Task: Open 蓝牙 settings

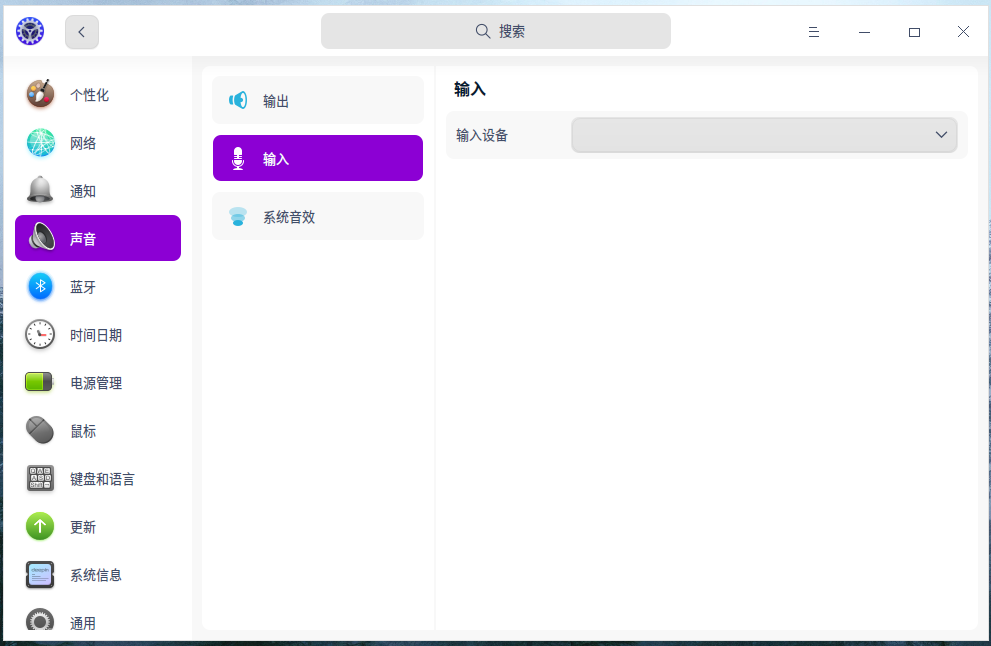Action: 98,286
